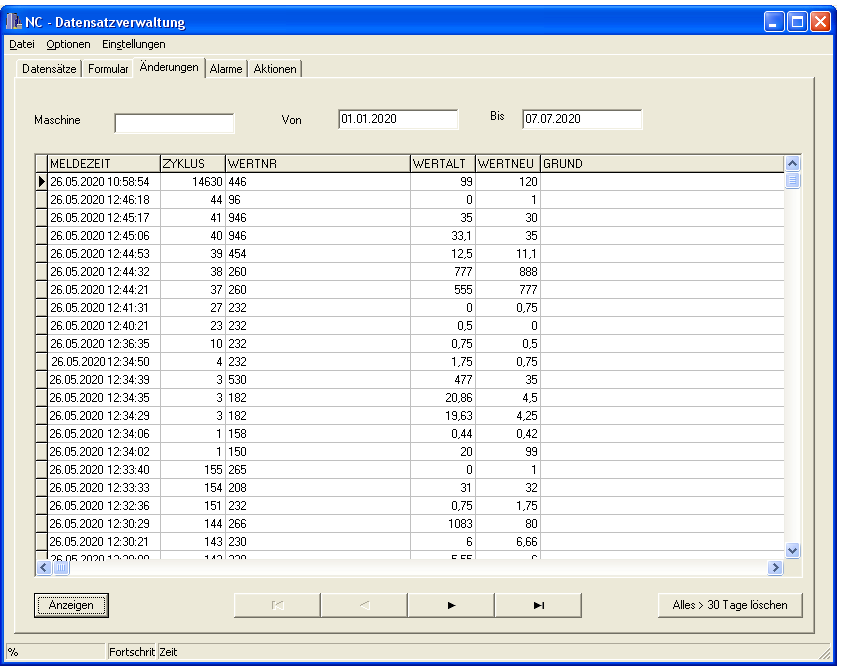Select cell 26.05.2020 12:40:21

pyautogui.click(x=104, y=325)
